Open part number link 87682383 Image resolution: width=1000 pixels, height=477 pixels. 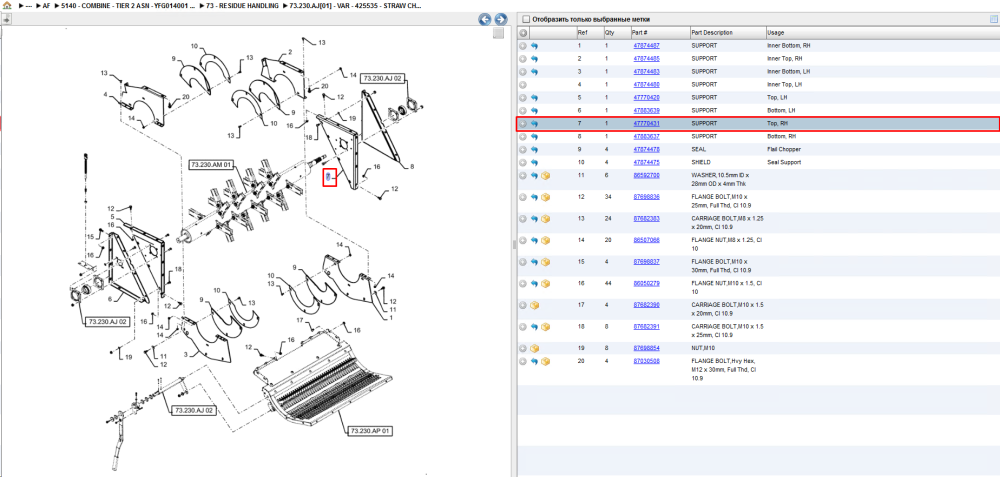pyautogui.click(x=646, y=219)
